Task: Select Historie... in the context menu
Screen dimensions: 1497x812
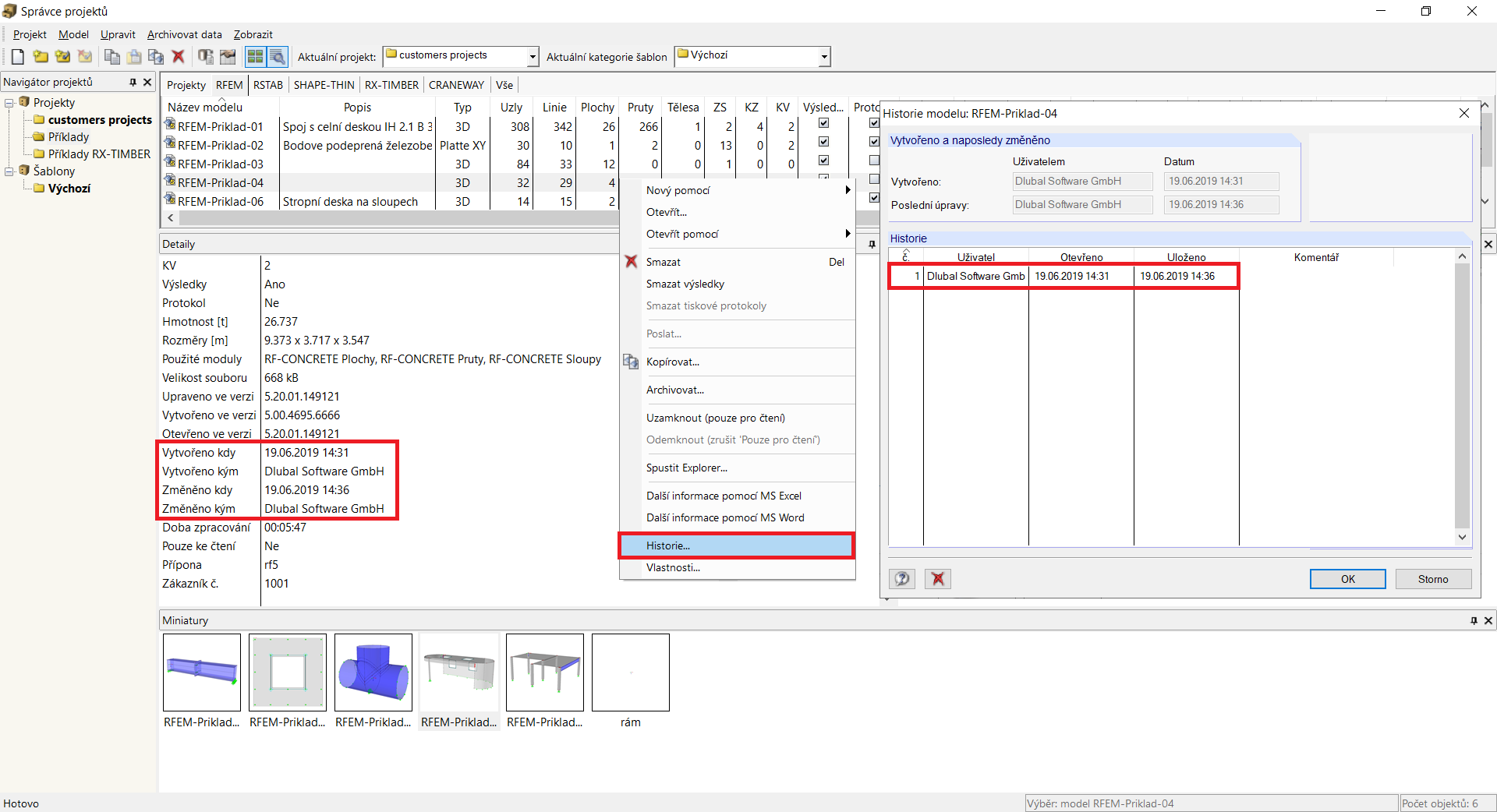Action: (x=737, y=545)
